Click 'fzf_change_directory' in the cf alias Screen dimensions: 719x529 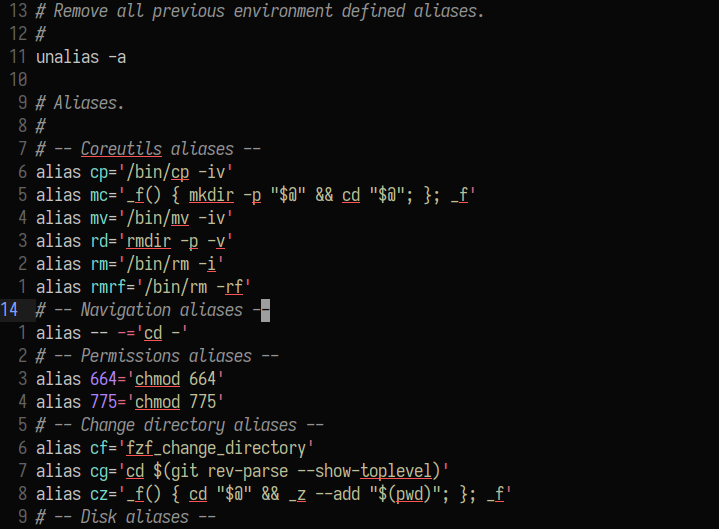(x=216, y=448)
